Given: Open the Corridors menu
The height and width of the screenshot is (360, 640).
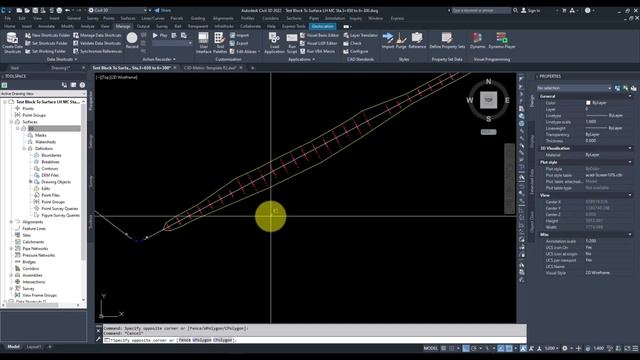Looking at the screenshot, I should 270,18.
